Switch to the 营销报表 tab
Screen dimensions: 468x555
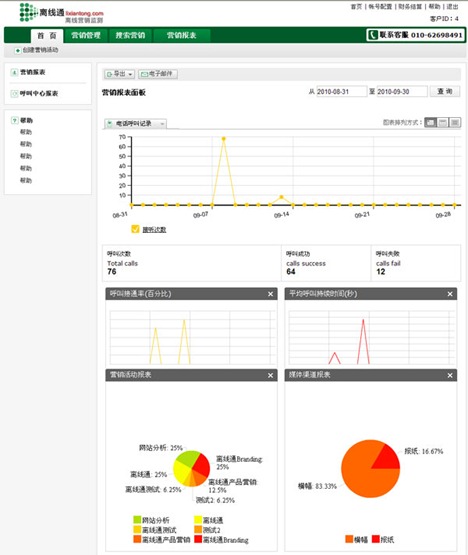[182, 35]
